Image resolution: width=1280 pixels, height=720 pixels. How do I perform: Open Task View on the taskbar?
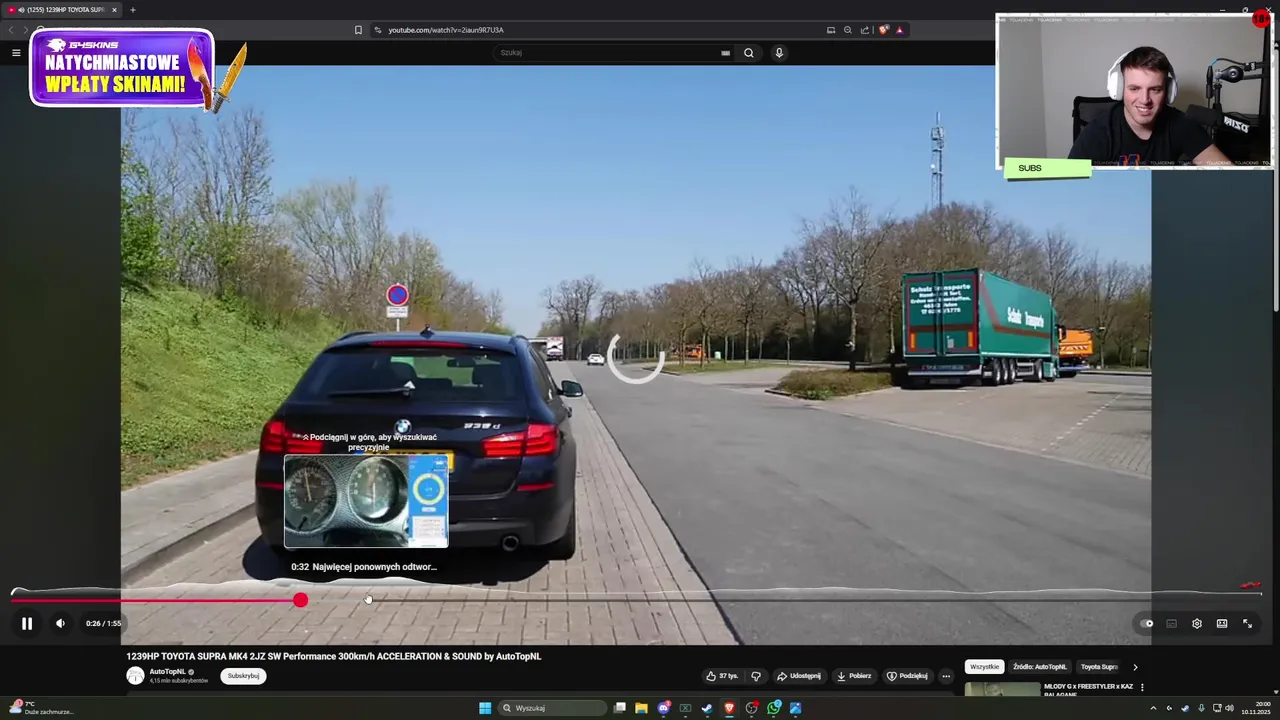pyautogui.click(x=620, y=708)
